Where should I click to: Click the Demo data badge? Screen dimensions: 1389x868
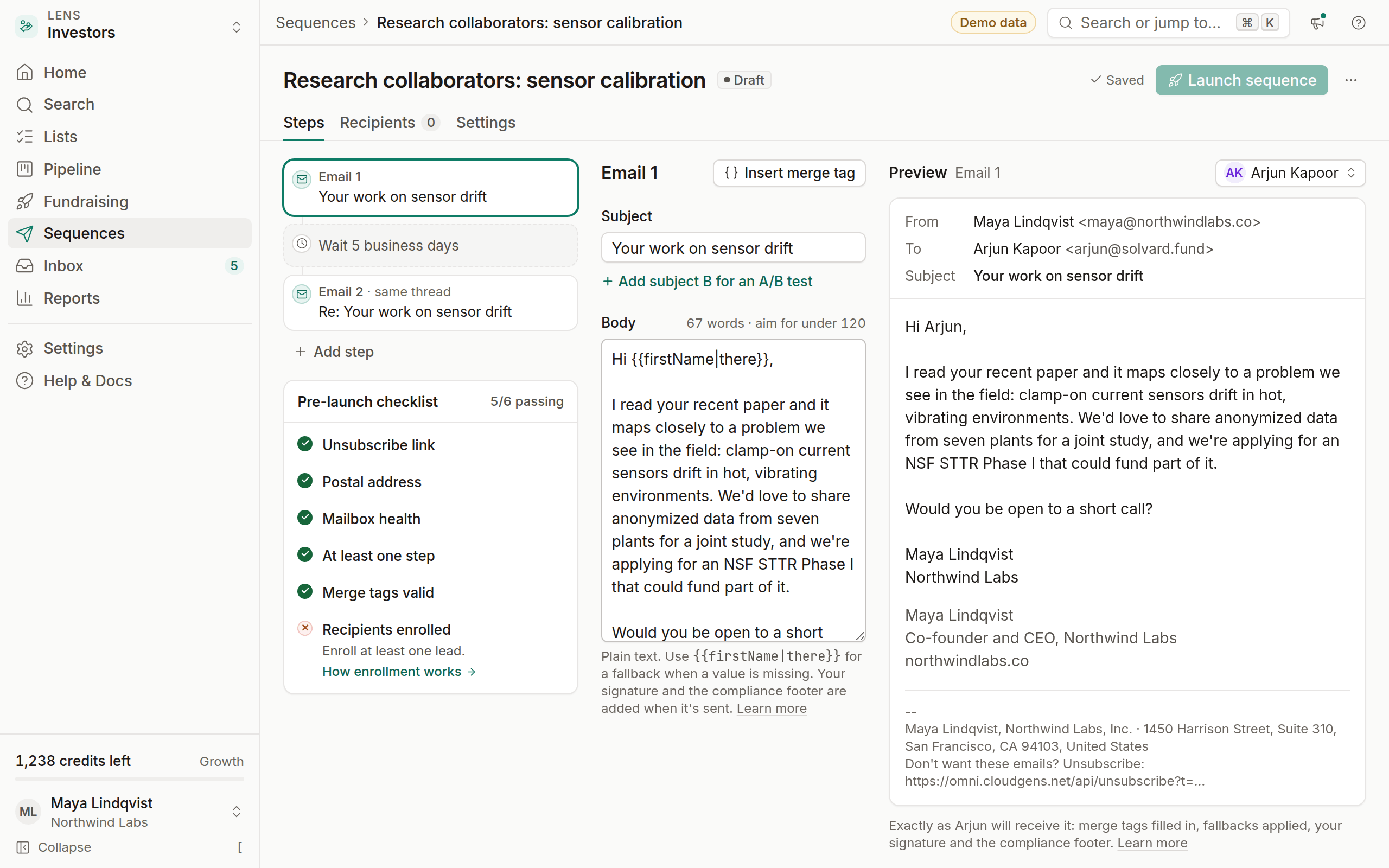(x=993, y=23)
